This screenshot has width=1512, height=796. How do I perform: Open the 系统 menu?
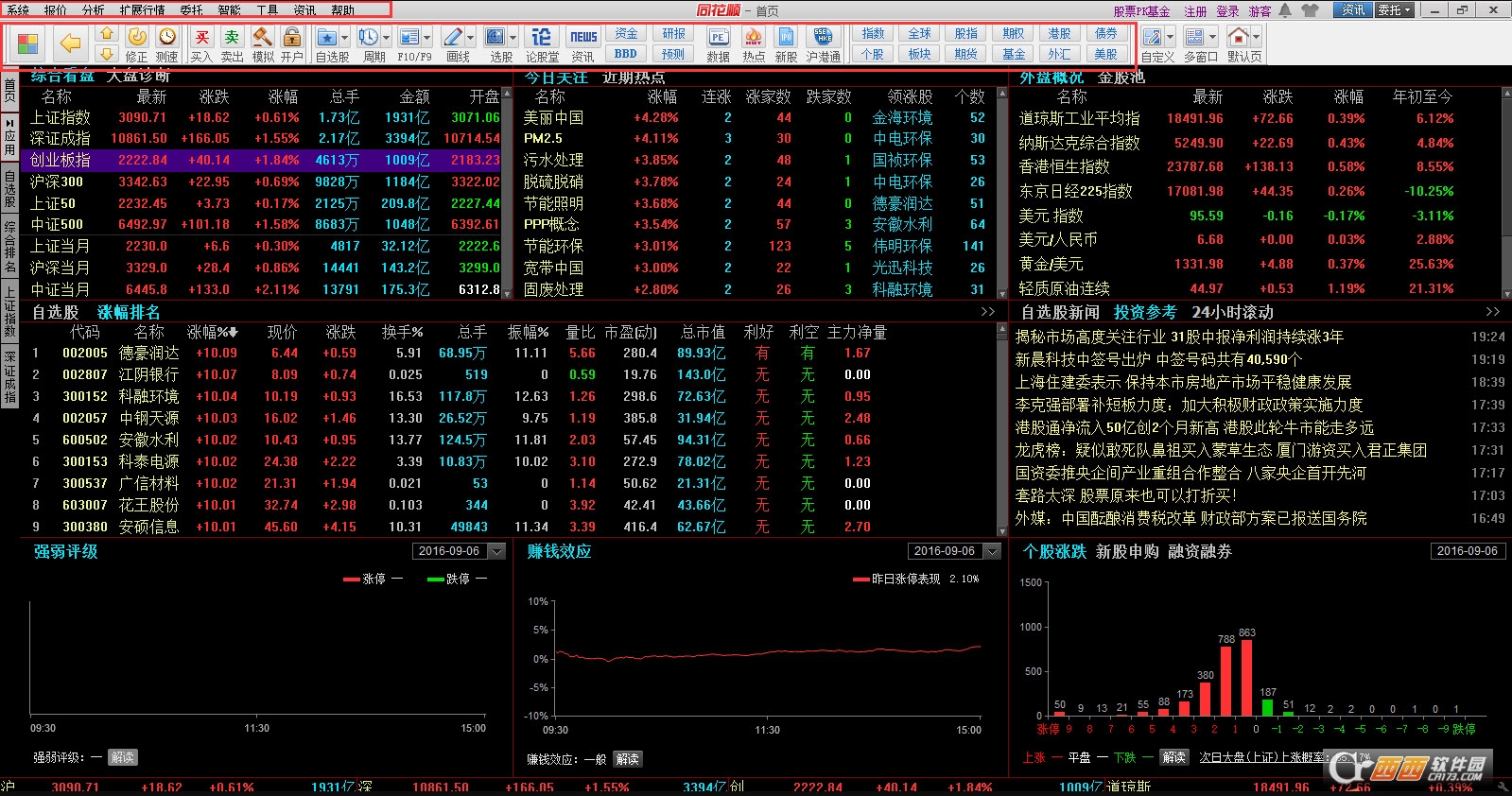click(x=18, y=10)
